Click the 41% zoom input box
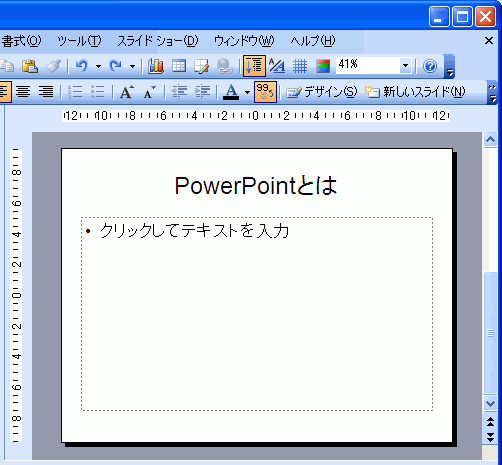Viewport: 502px width, 465px height. pyautogui.click(x=368, y=65)
